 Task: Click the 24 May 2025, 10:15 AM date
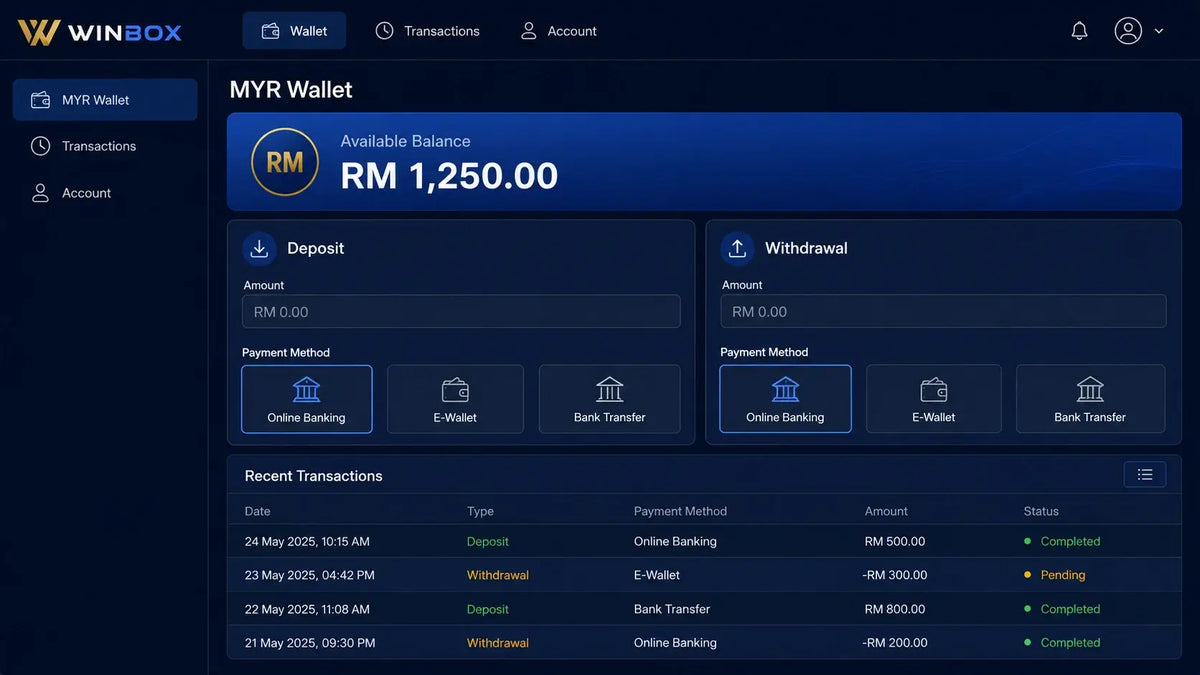pos(307,541)
